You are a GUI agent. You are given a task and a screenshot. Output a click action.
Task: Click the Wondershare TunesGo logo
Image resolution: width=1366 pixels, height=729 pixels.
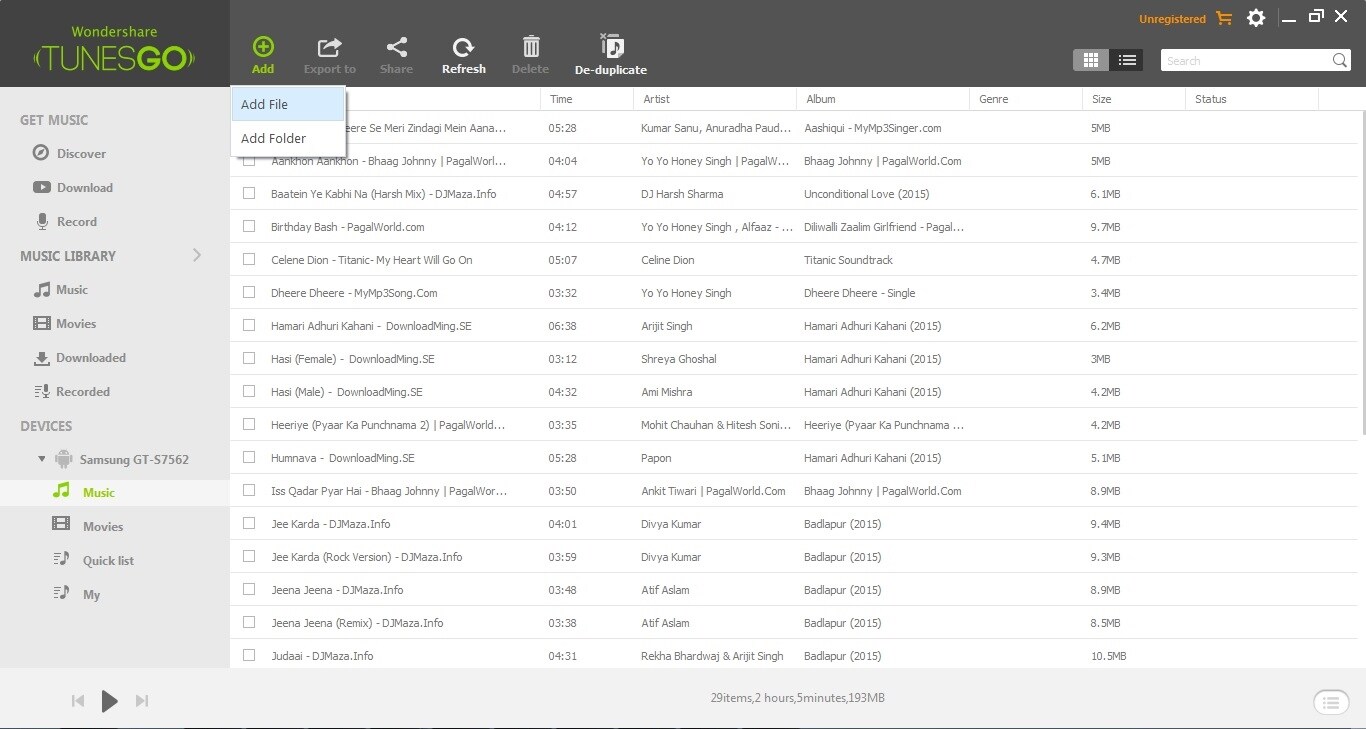point(114,50)
